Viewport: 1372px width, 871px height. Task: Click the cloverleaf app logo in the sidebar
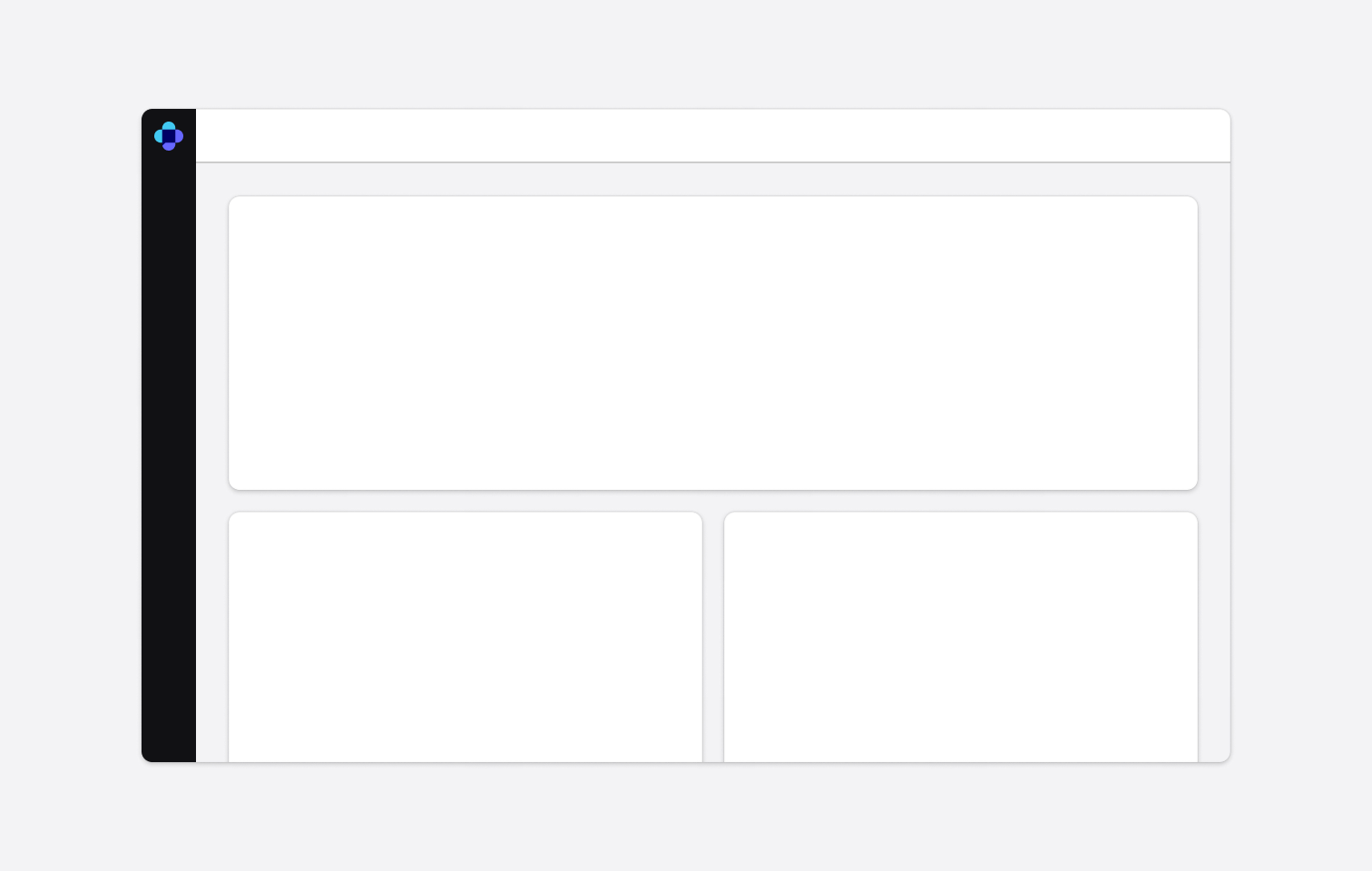169,136
